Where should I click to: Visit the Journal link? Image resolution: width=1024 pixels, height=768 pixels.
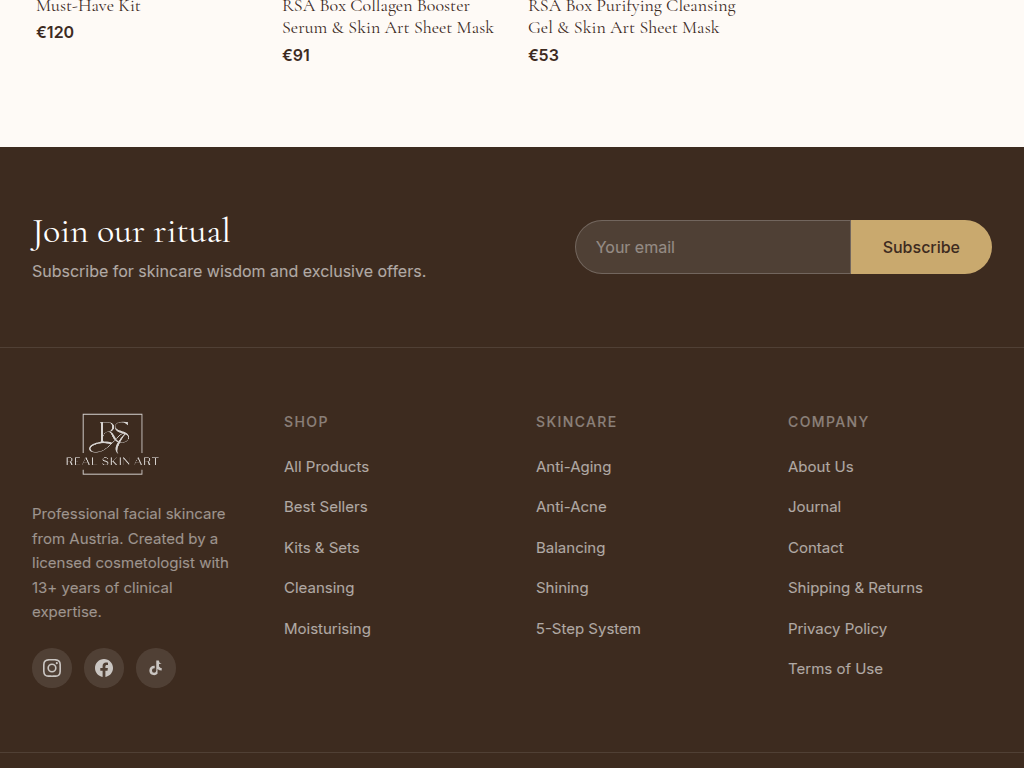click(814, 507)
